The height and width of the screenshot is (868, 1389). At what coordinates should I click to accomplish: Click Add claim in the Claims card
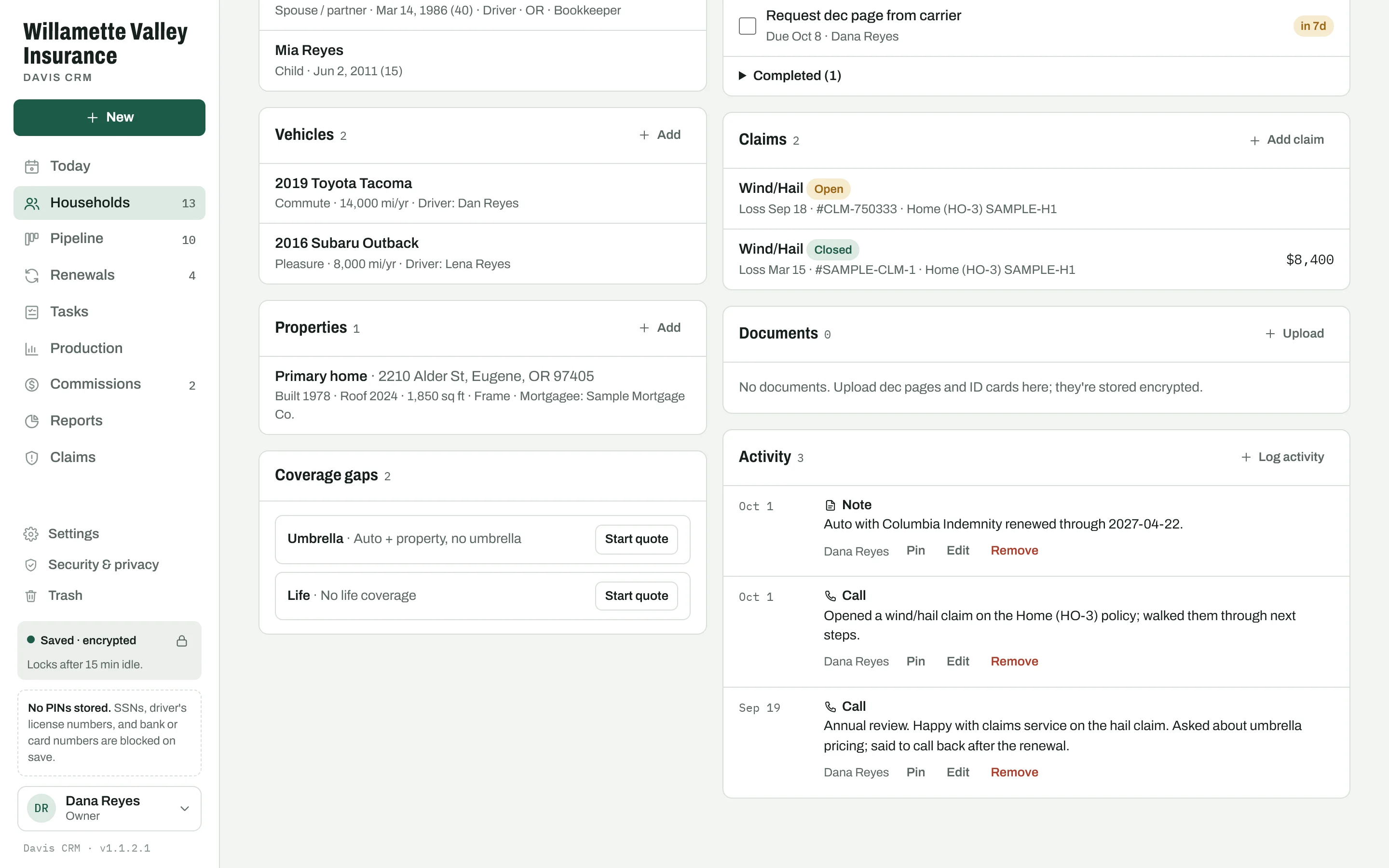1287,140
